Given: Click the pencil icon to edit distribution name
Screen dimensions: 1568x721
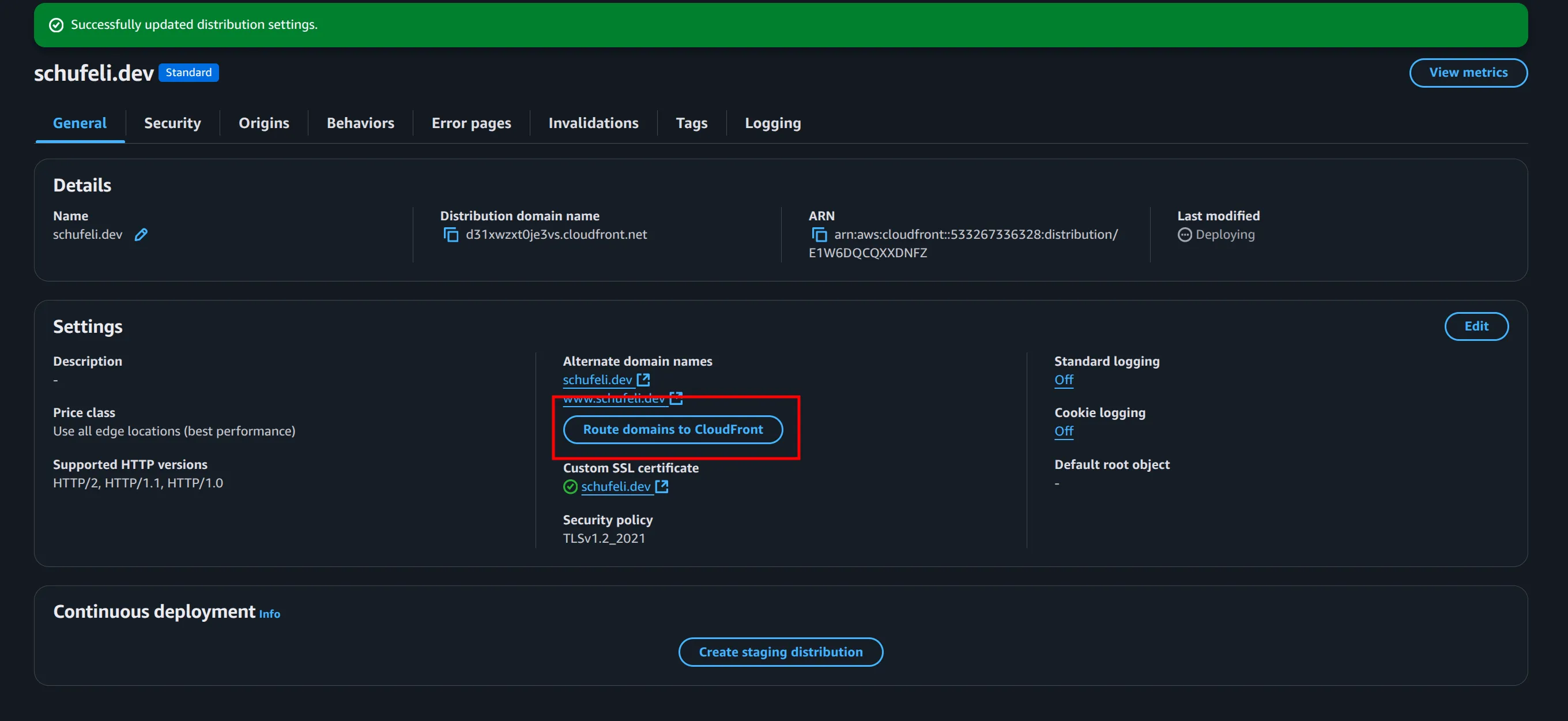Looking at the screenshot, I should click(x=141, y=234).
